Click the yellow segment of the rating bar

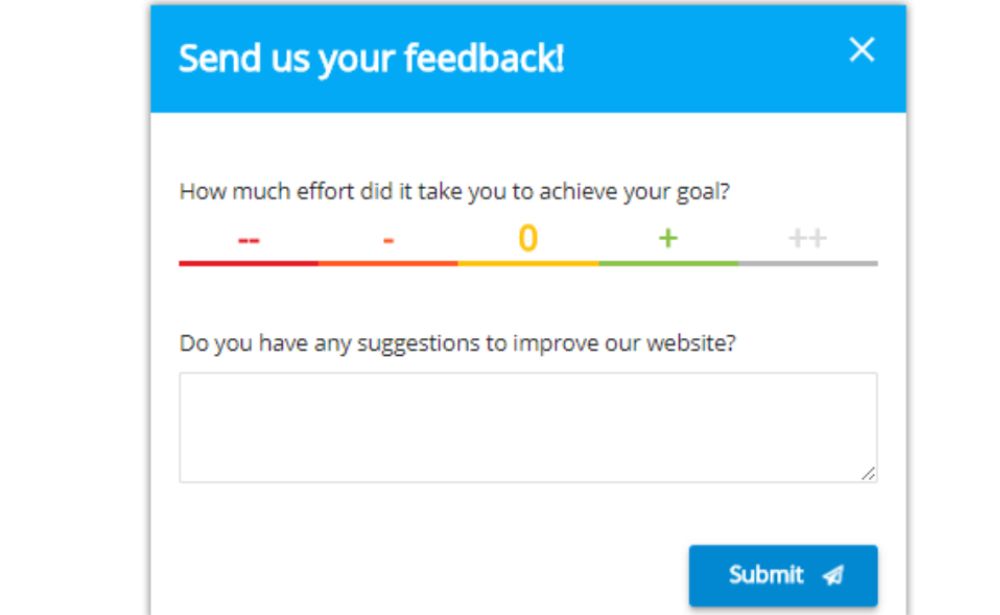click(x=528, y=263)
